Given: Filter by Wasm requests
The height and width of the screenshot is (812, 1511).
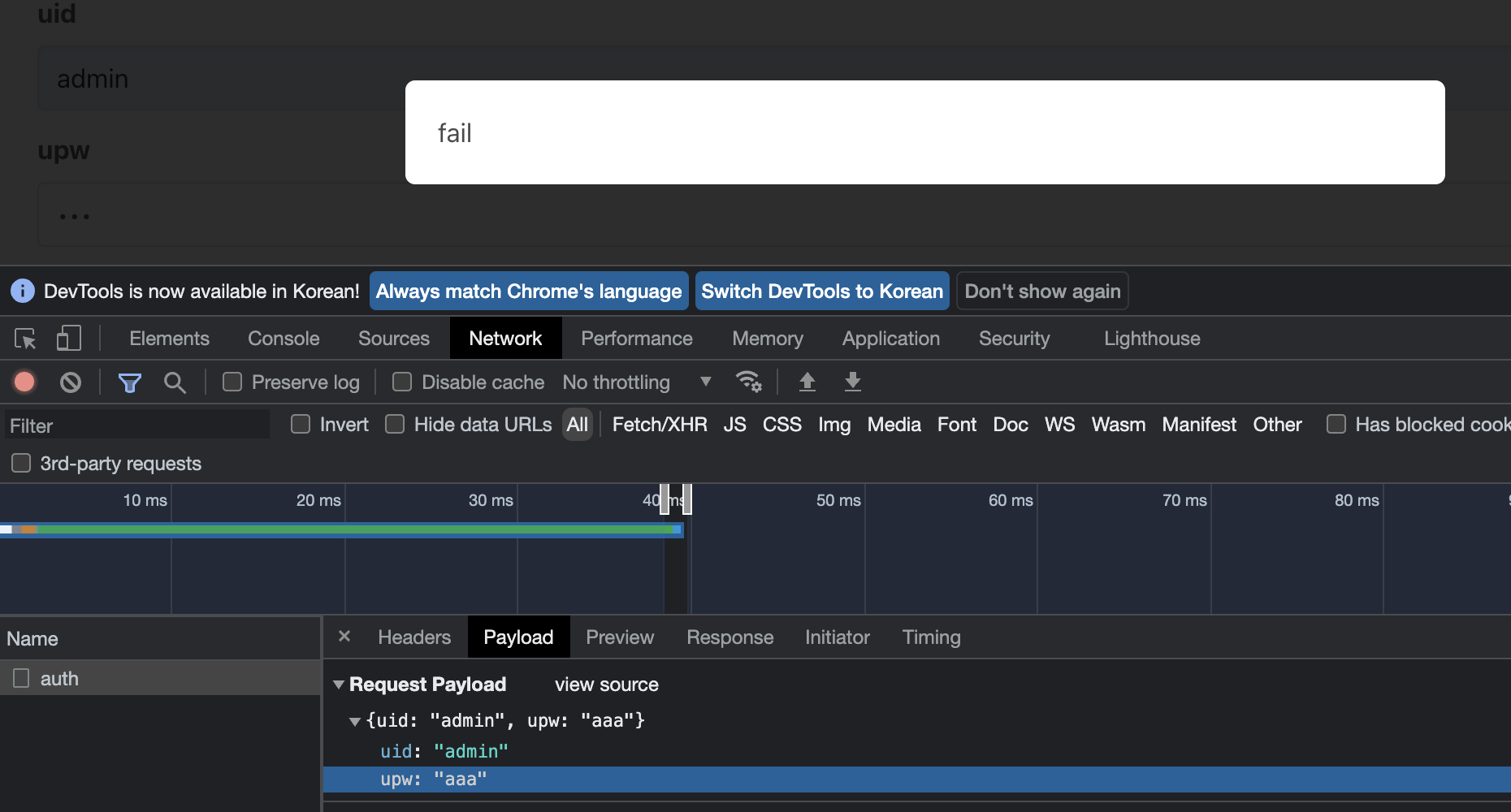Looking at the screenshot, I should (1119, 425).
